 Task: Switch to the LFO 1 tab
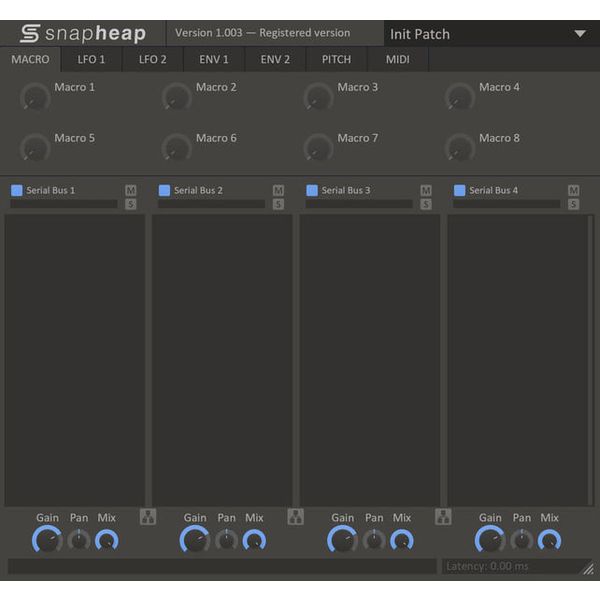tap(91, 59)
